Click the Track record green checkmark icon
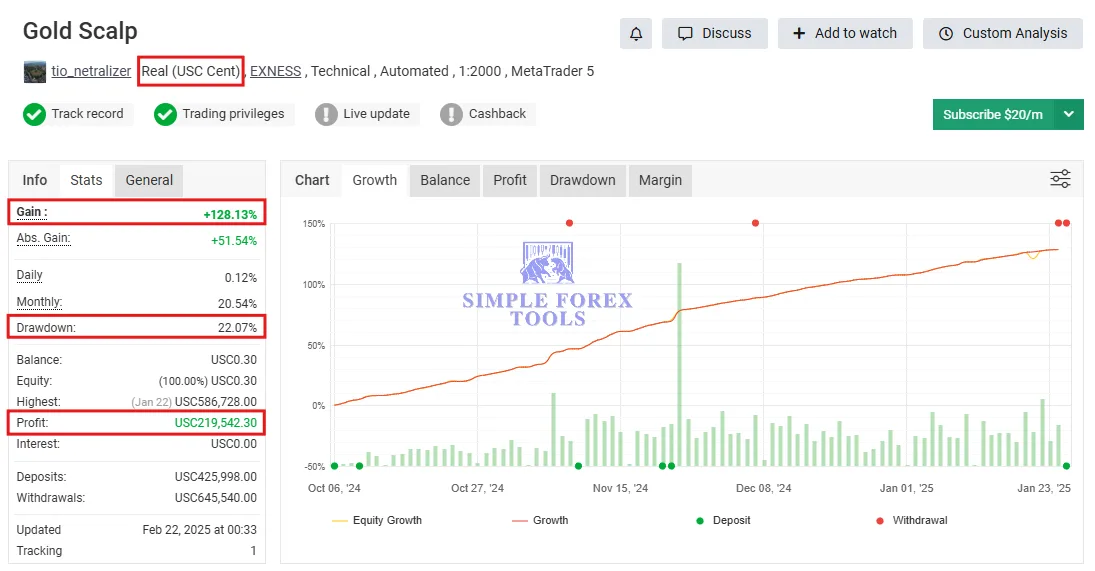 (34, 114)
